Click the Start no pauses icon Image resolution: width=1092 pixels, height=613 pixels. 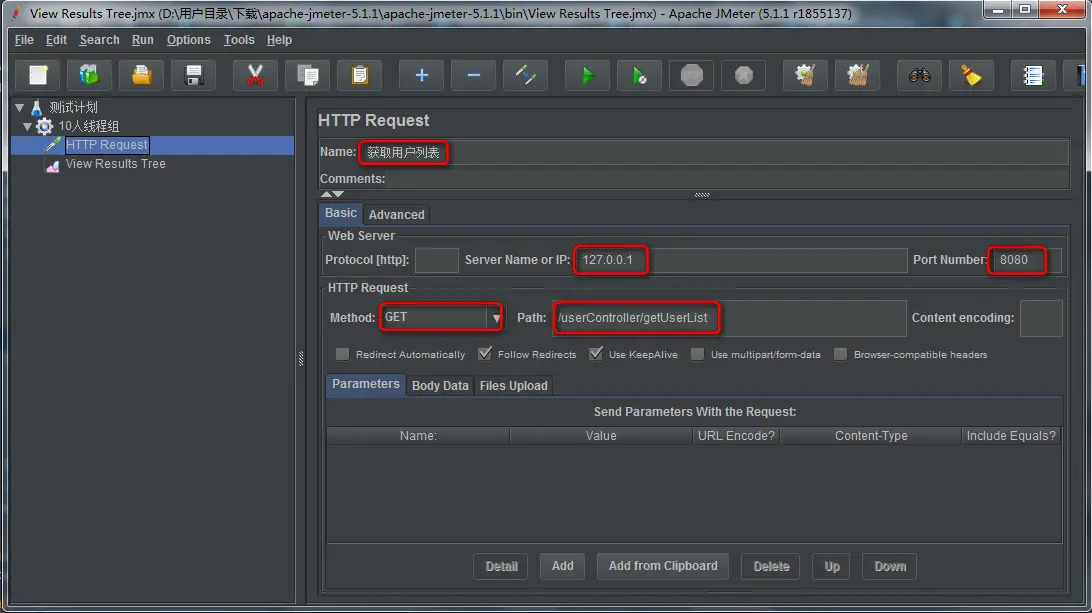(x=639, y=75)
